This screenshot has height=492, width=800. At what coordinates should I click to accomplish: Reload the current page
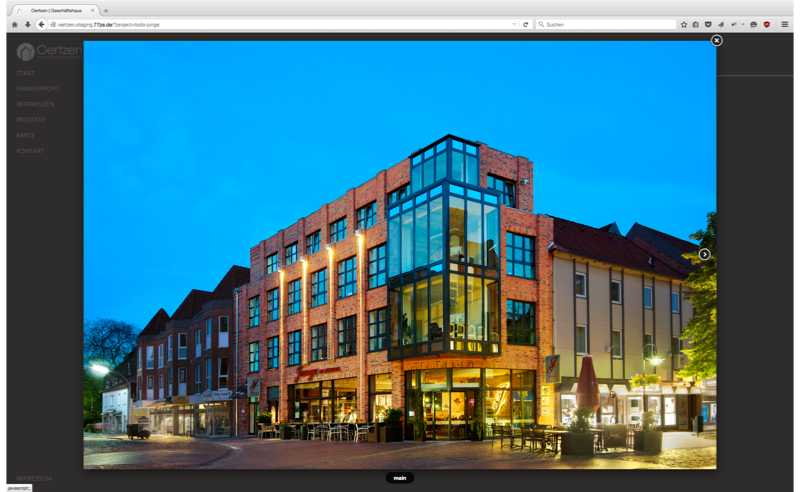[x=526, y=24]
